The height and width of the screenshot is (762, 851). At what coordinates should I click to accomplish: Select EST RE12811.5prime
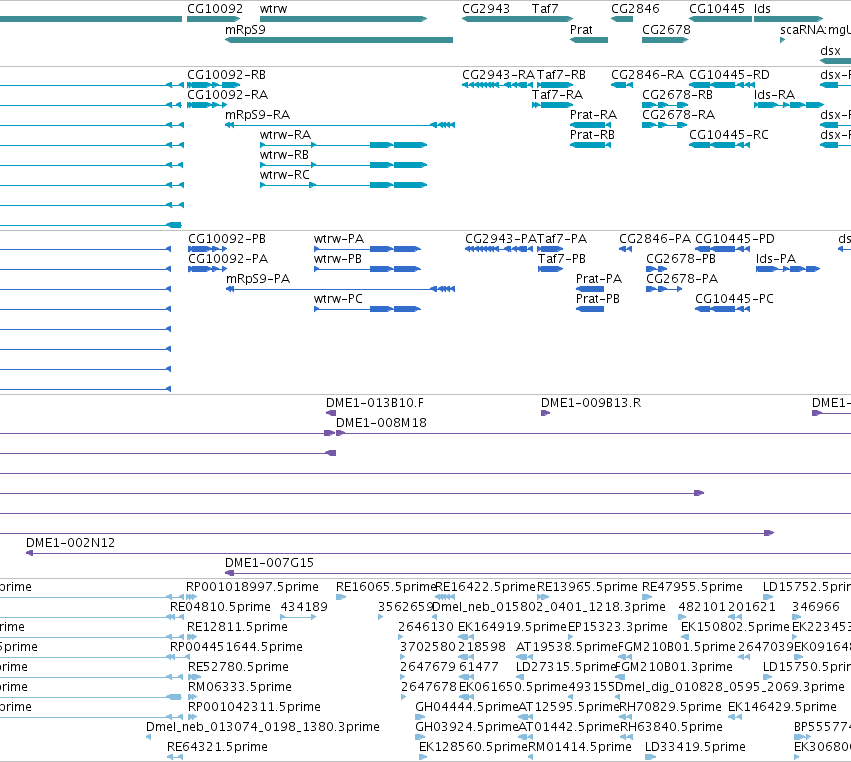[x=237, y=627]
